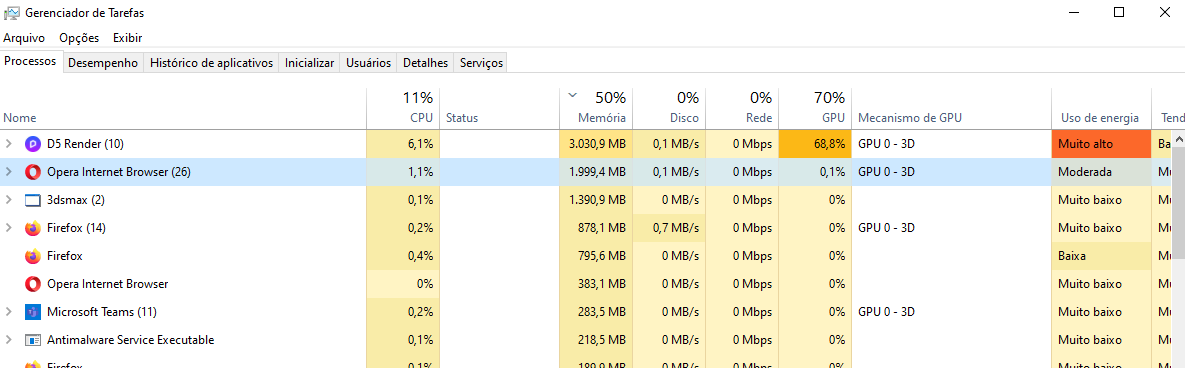The height and width of the screenshot is (368, 1185).
Task: Click the ungrouped Opera Internet Browser icon
Action: 32,284
